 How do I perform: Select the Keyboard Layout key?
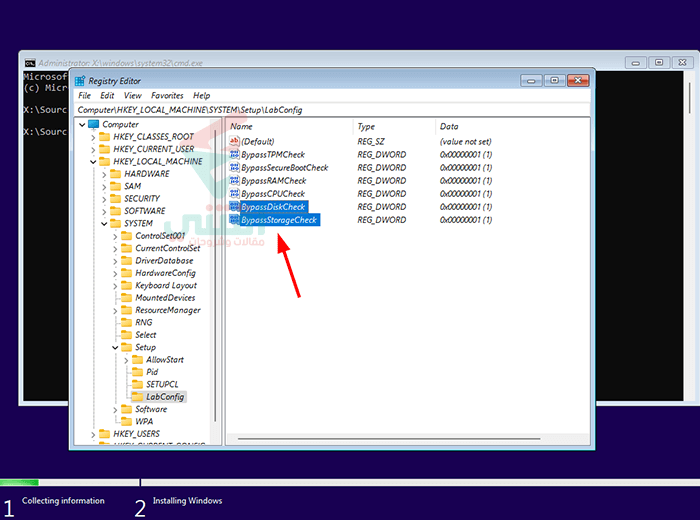click(166, 285)
